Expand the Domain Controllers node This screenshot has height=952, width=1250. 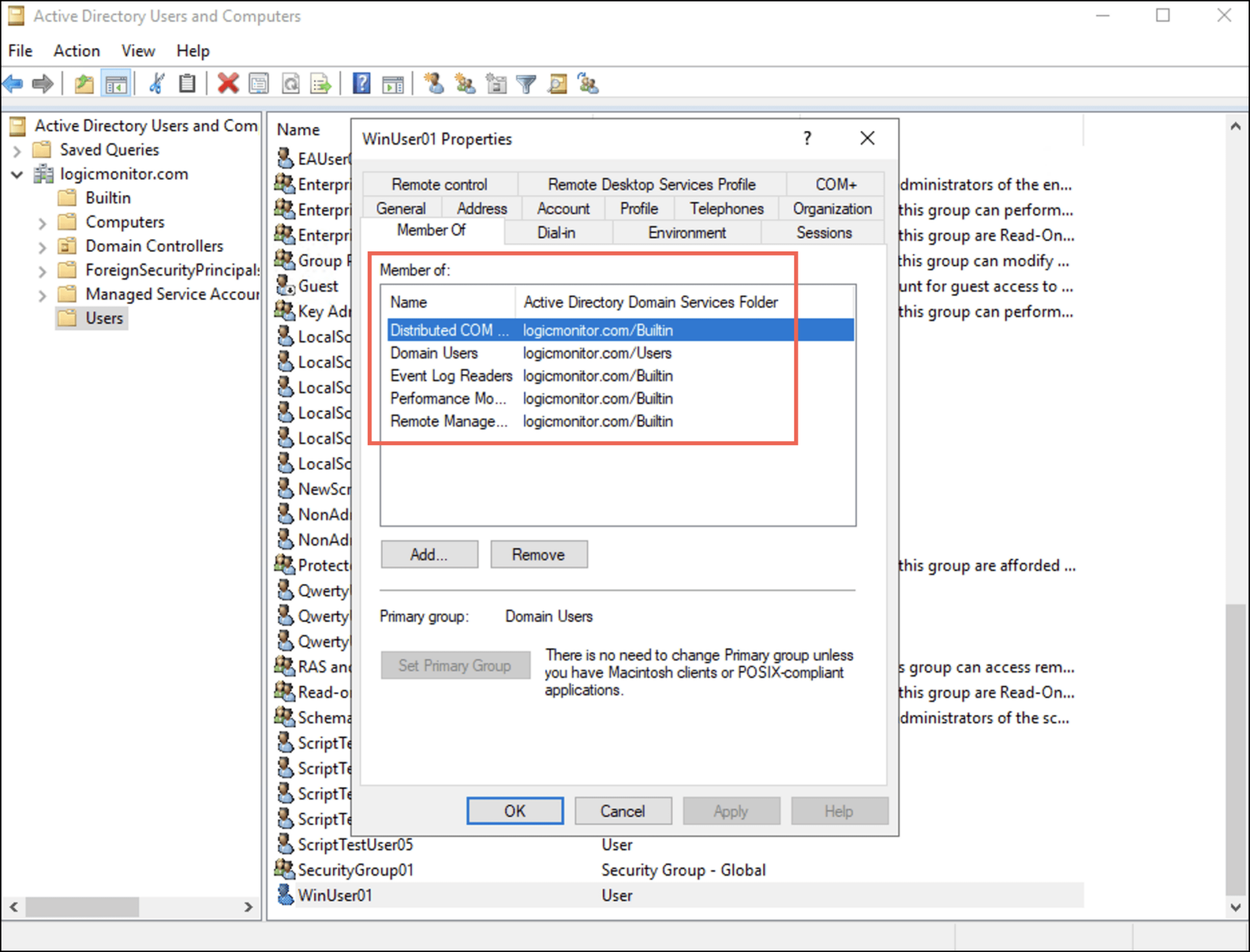click(42, 246)
